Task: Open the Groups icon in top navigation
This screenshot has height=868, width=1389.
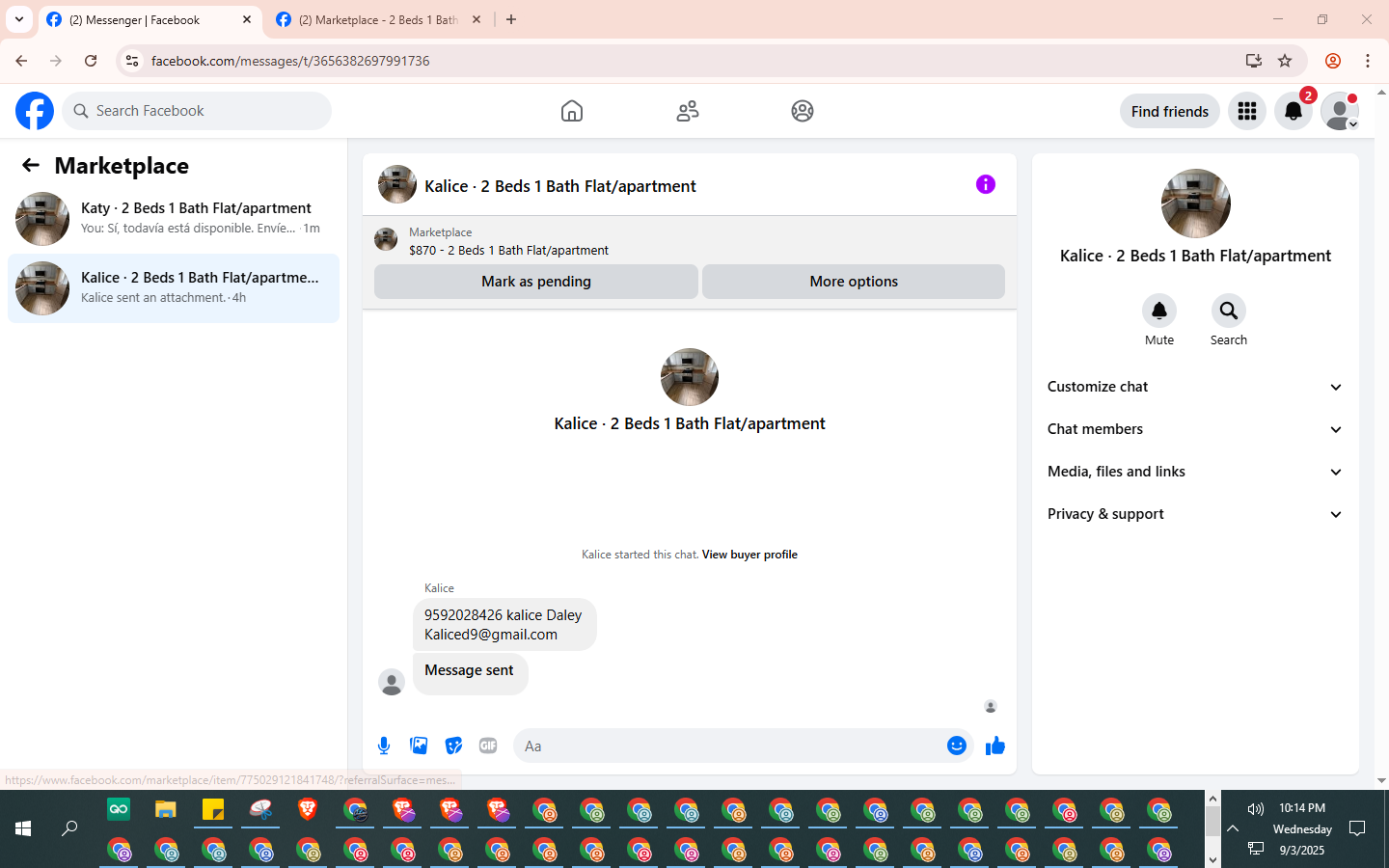Action: 803,111
